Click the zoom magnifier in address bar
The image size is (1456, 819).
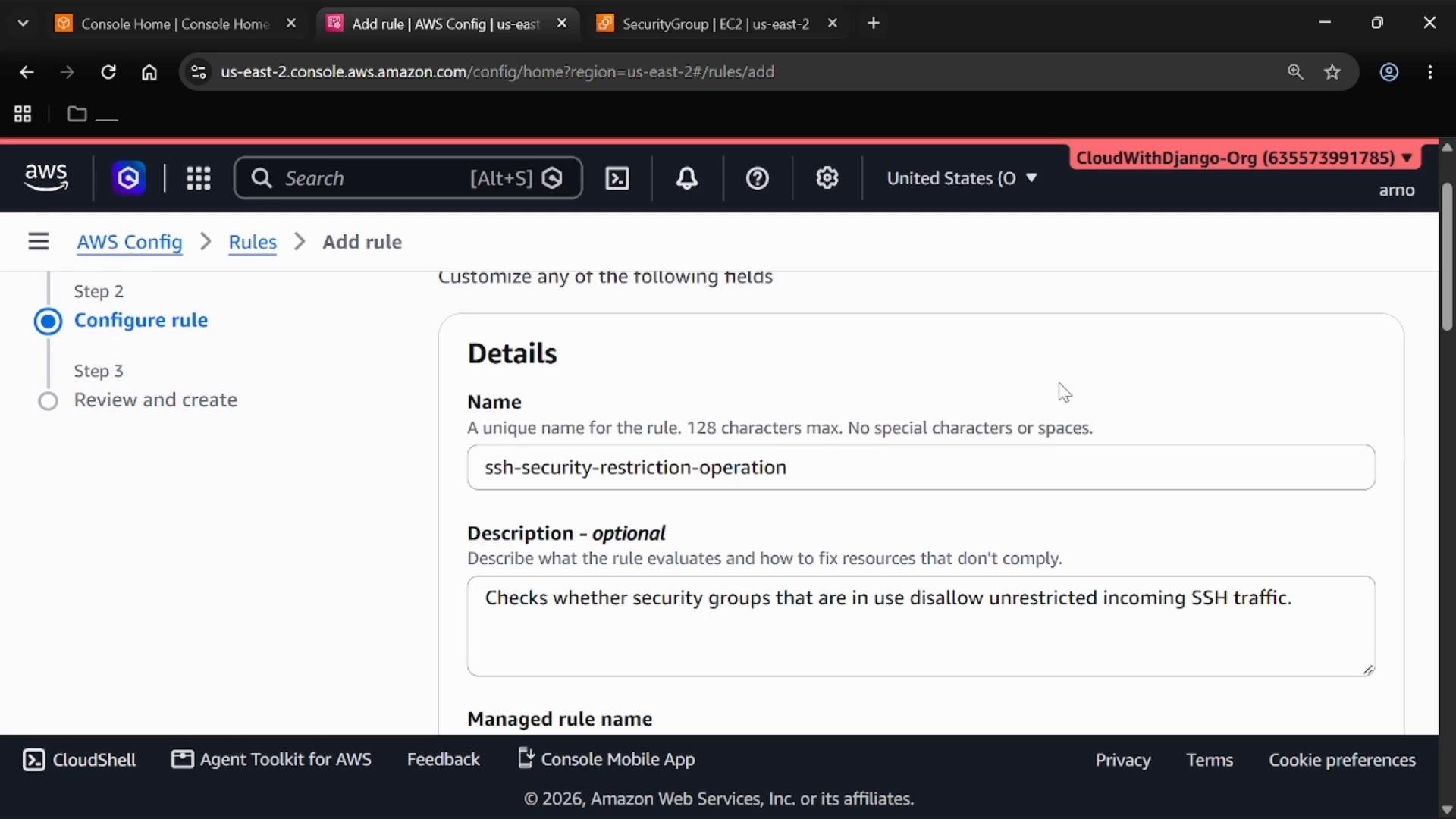click(1295, 72)
